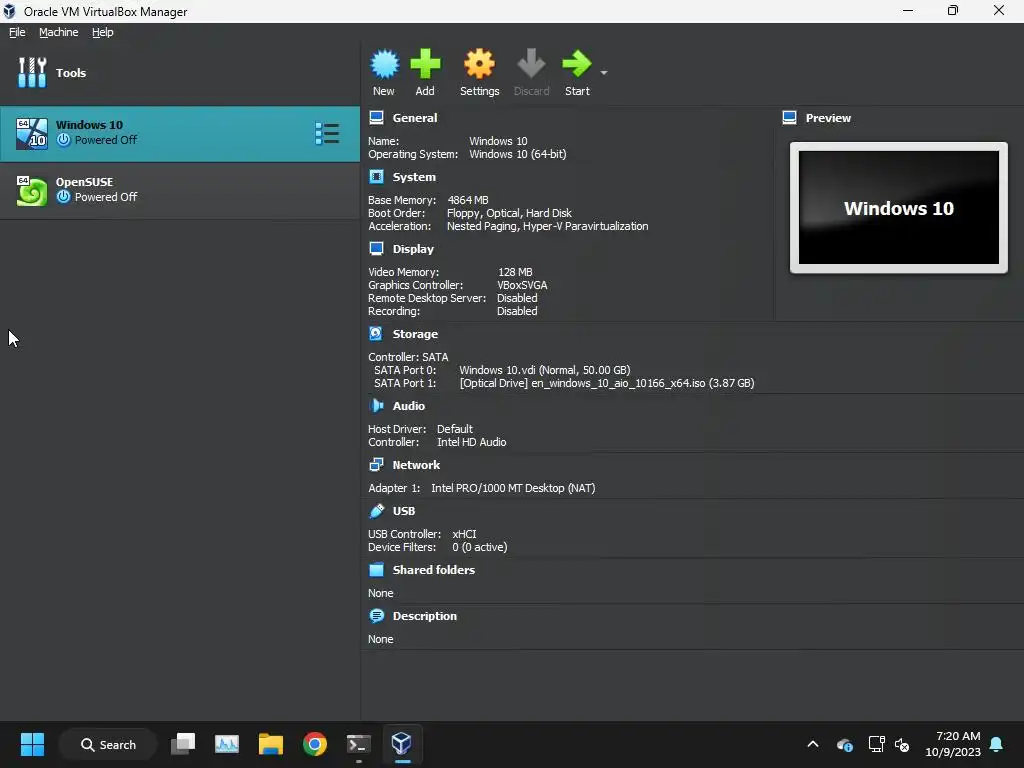Click the VBoxSVGA graphics controller value

[x=522, y=285]
